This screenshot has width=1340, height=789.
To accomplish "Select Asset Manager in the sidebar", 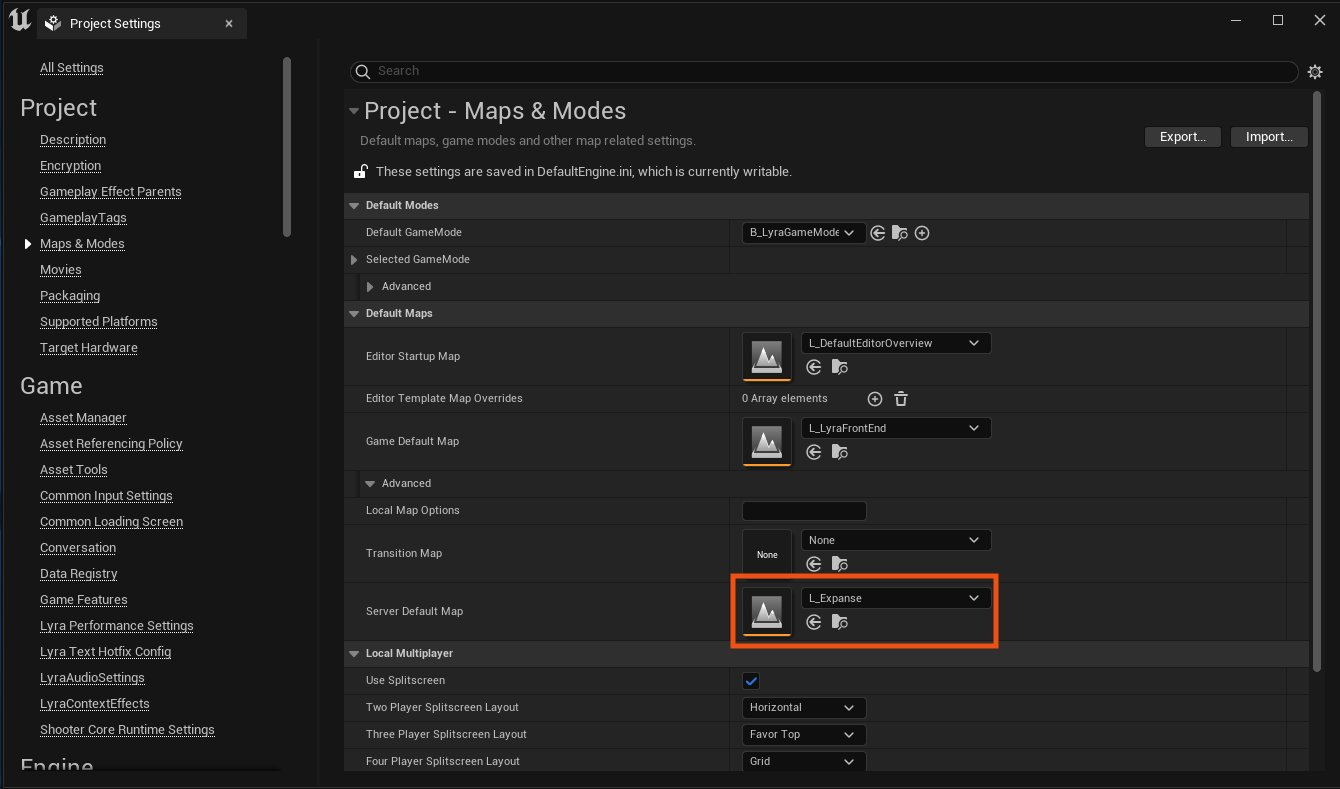I will pos(83,418).
